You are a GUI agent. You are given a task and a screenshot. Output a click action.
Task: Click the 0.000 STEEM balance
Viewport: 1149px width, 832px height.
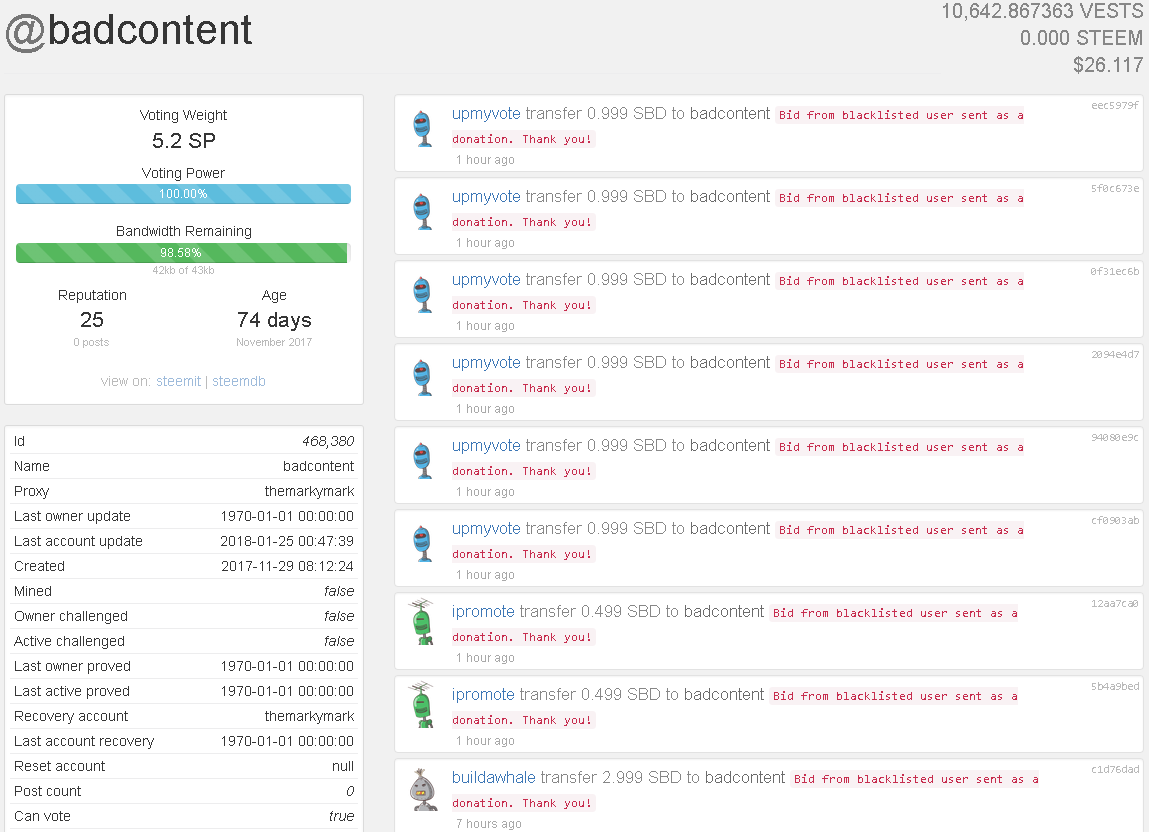click(1081, 38)
